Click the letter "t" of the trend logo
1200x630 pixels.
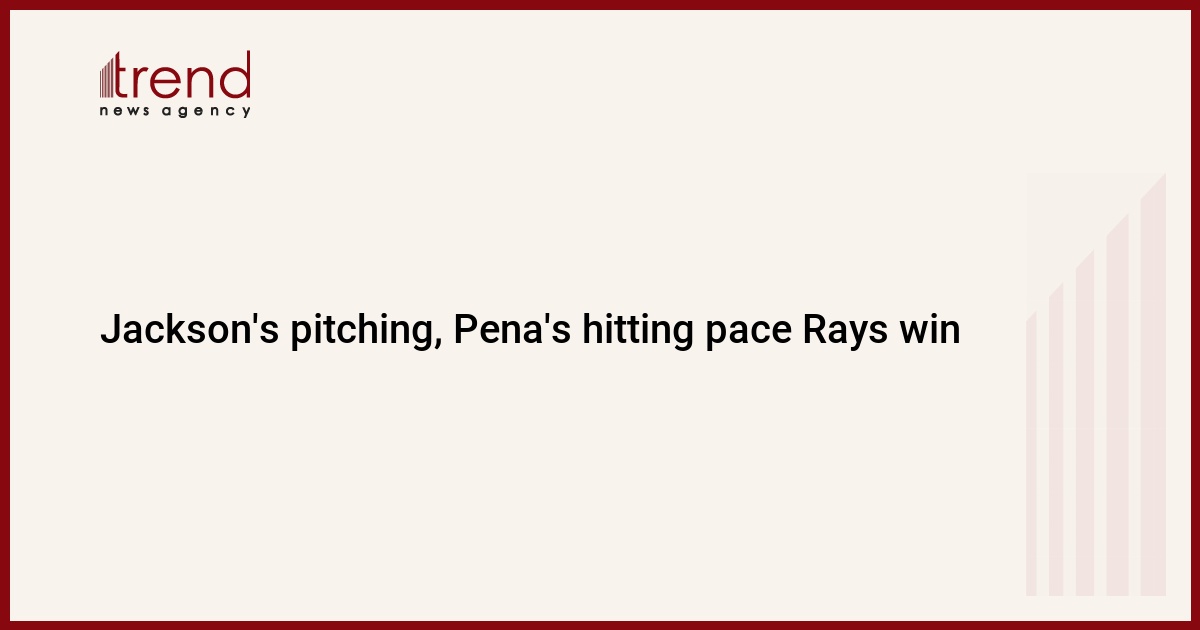(129, 77)
